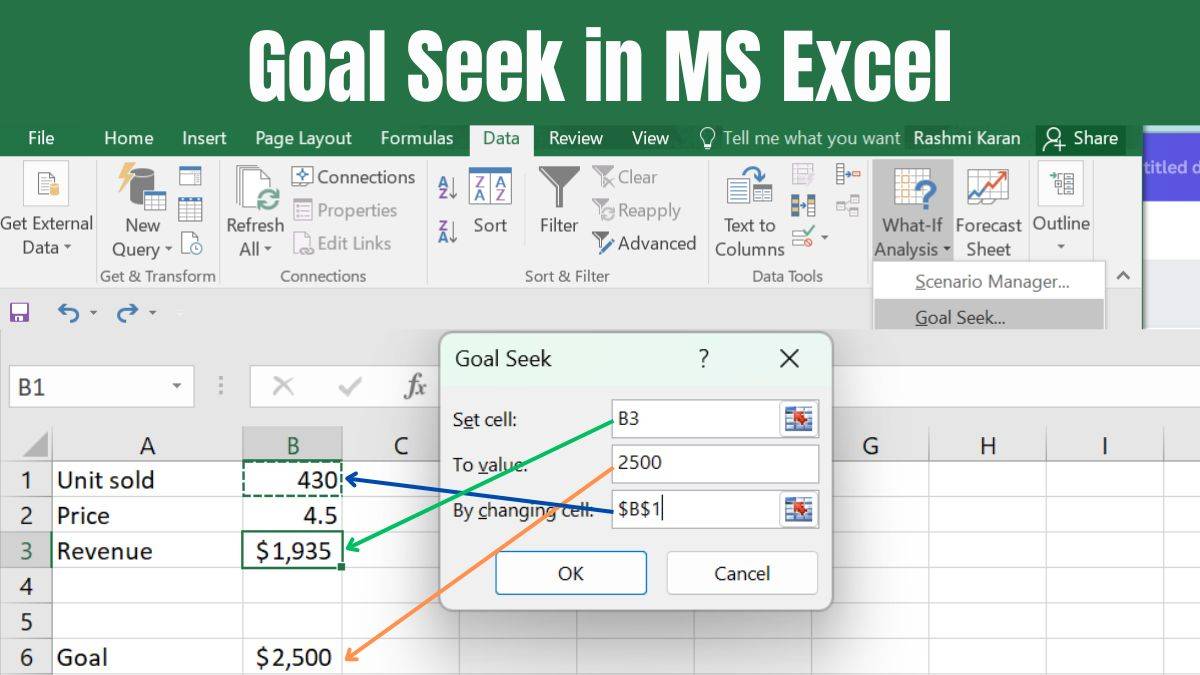Viewport: 1200px width, 675px height.
Task: Switch to the Insert tab
Action: tap(204, 138)
